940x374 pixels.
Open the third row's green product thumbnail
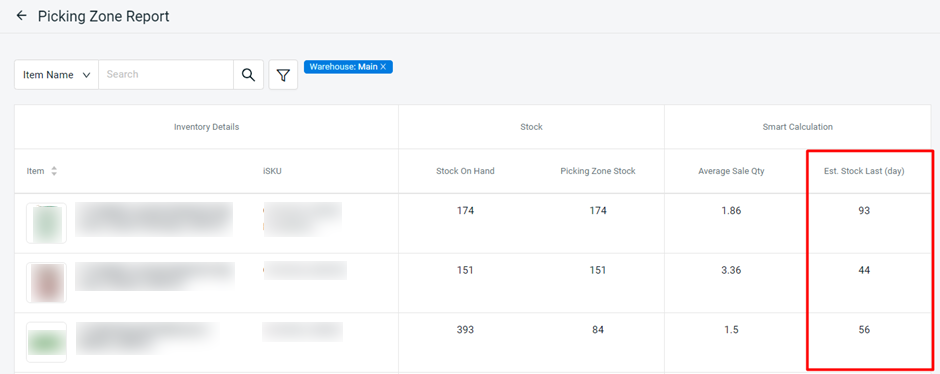(x=46, y=342)
